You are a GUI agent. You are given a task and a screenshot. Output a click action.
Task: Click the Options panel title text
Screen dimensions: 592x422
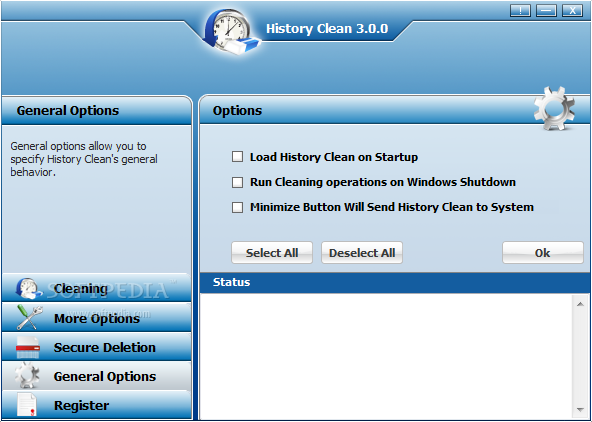click(x=237, y=111)
